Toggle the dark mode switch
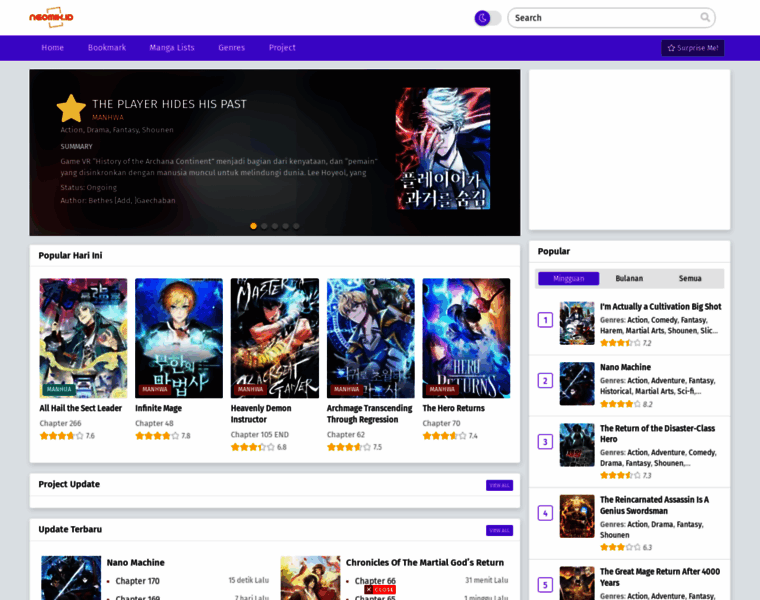 (487, 18)
